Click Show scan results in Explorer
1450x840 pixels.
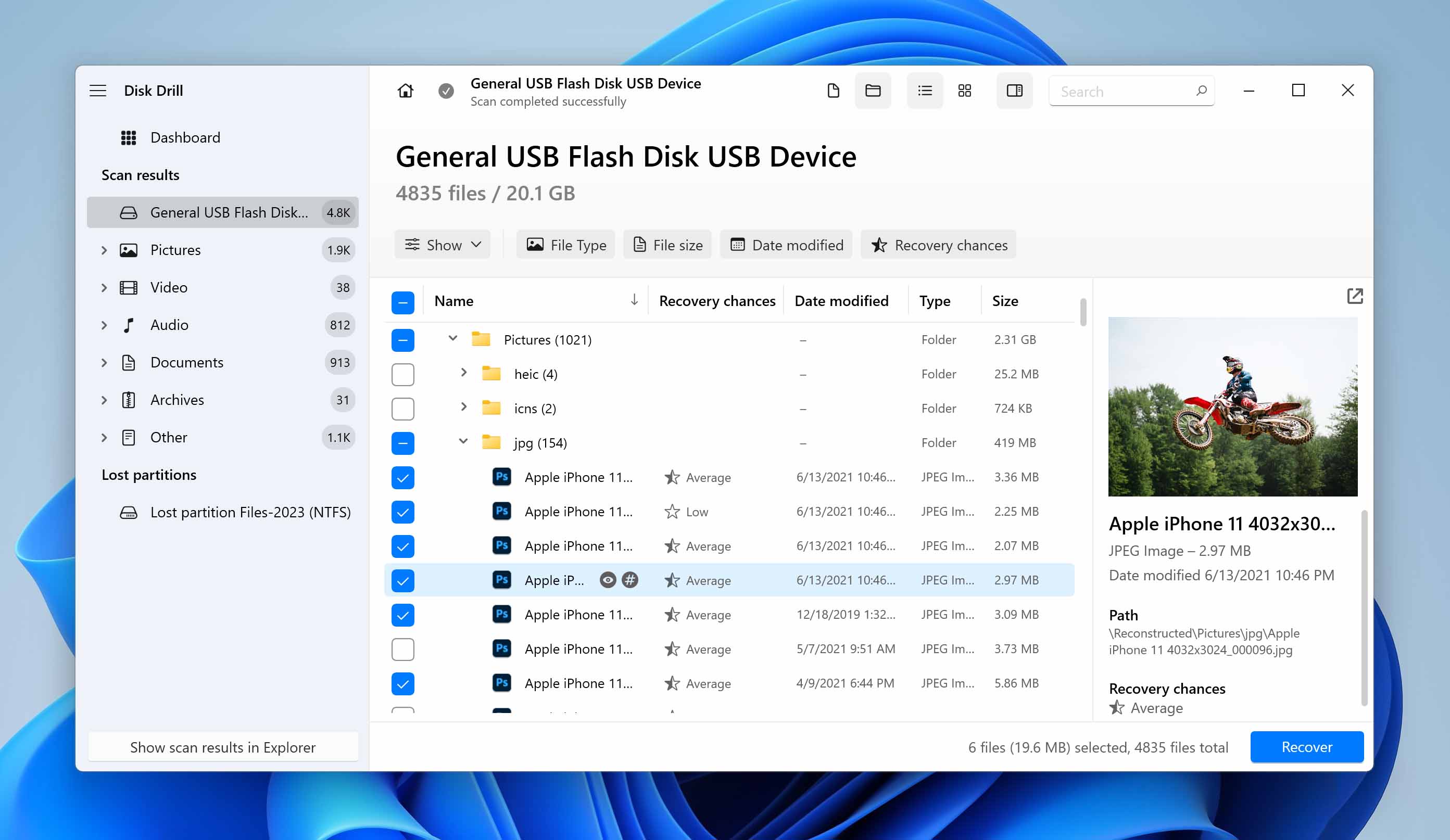click(223, 747)
